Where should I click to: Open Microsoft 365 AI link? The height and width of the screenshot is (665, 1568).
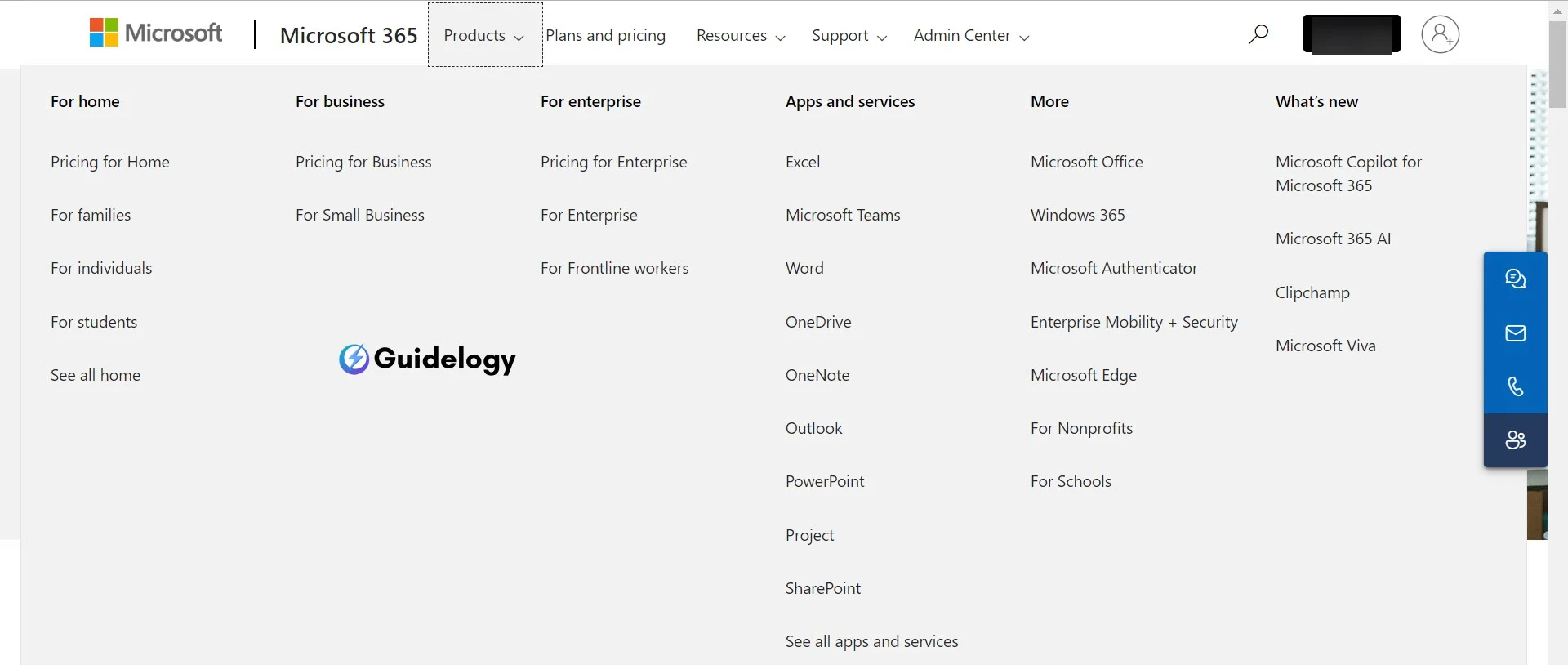pos(1334,239)
